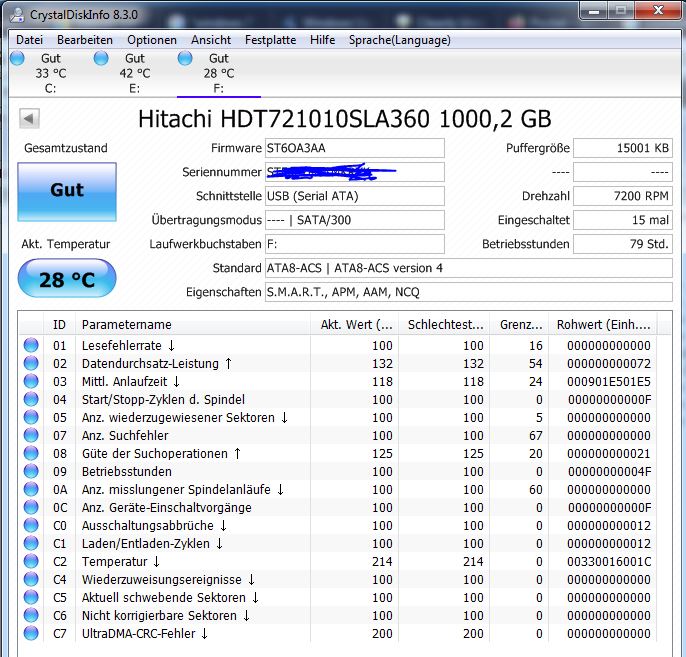Select the F: drive tab at 28 °C
Image resolution: width=686 pixels, height=657 pixels.
pyautogui.click(x=218, y=73)
